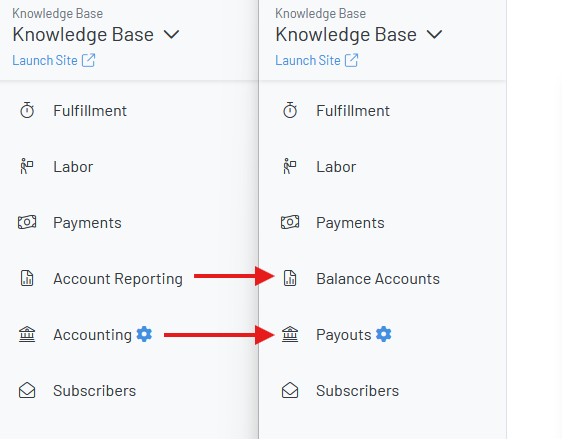
Task: Click the bank building icon beside Accounting
Action: [27, 334]
